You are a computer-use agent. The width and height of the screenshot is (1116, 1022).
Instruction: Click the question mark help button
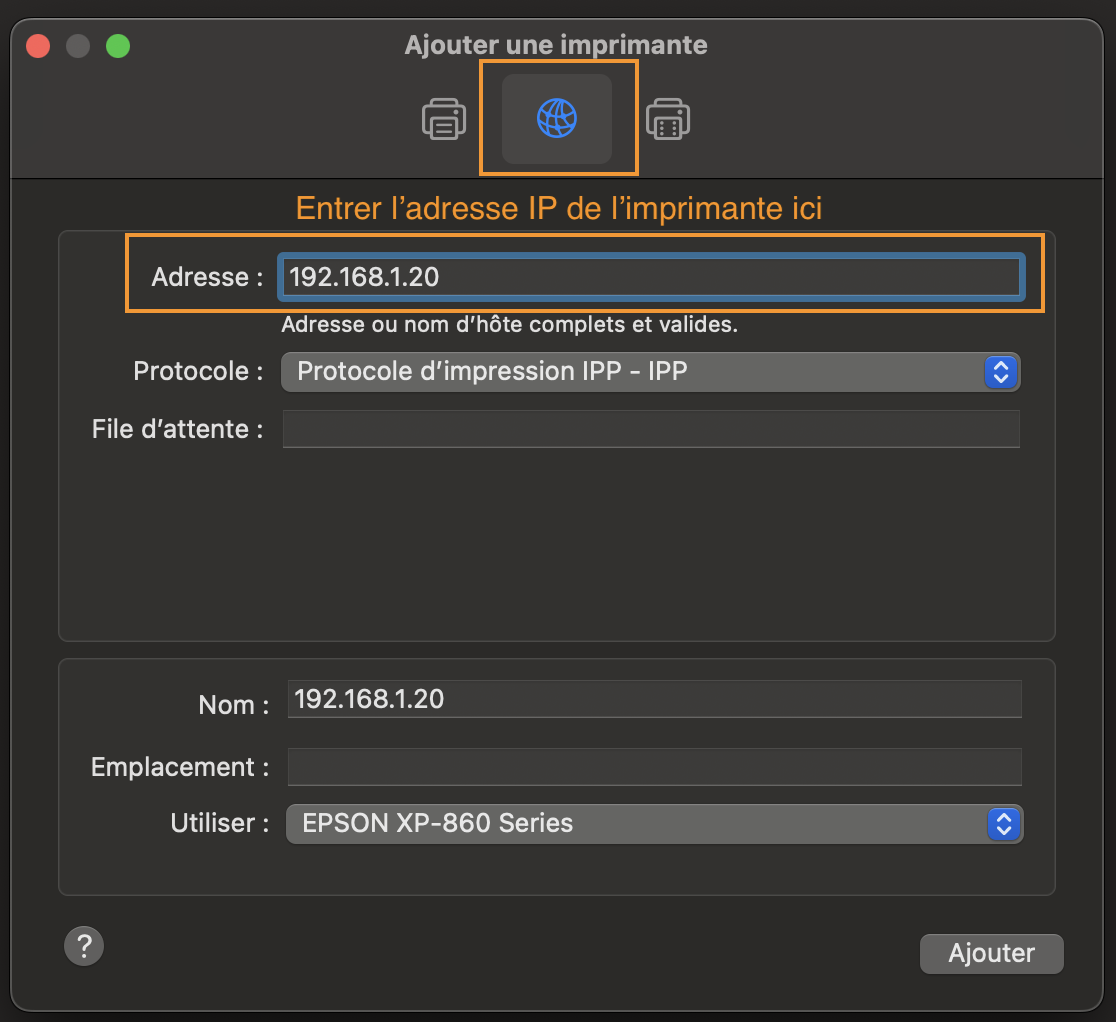pos(84,945)
